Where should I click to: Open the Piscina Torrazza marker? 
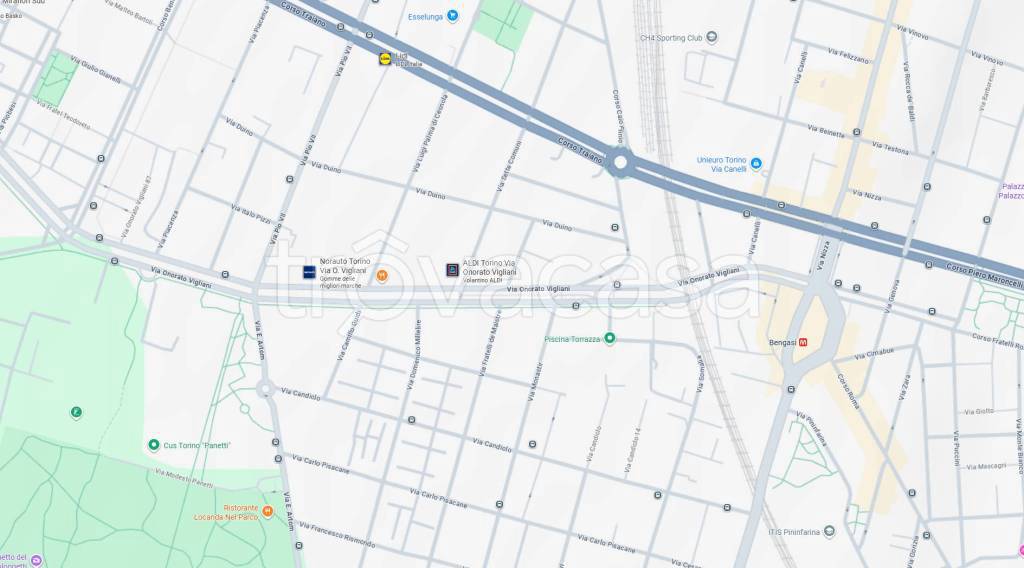click(609, 338)
